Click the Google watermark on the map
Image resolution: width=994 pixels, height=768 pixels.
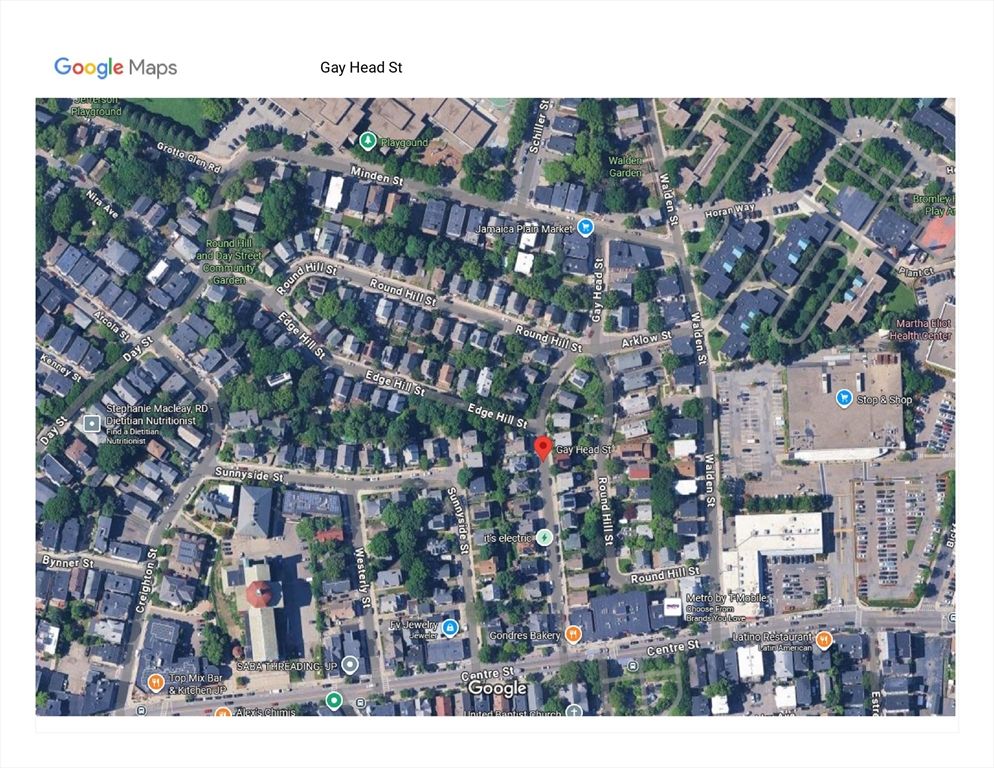tap(497, 689)
